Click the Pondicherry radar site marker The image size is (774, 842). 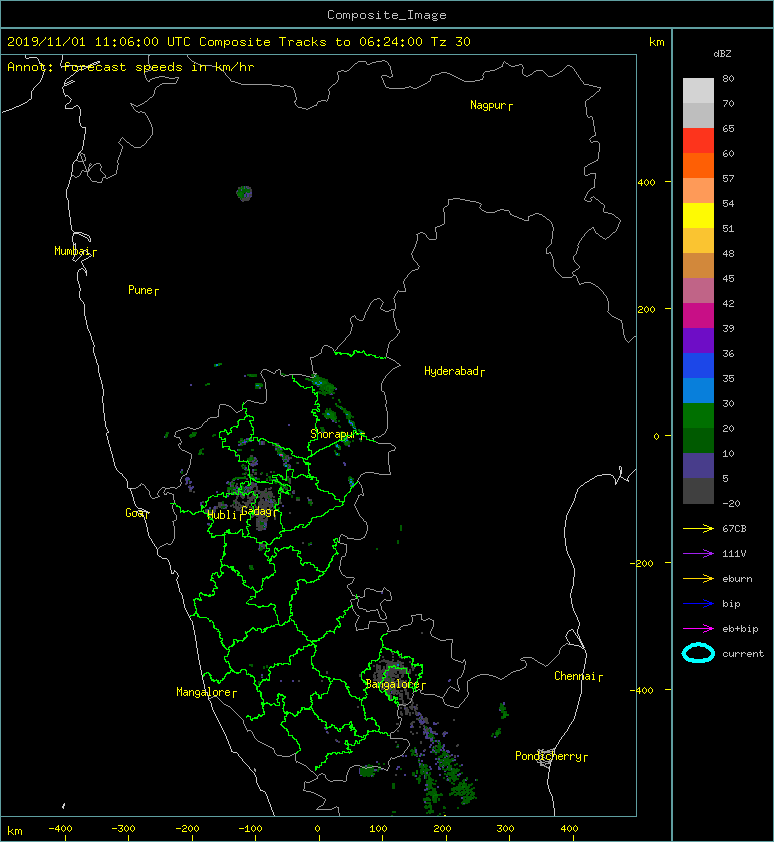click(546, 758)
